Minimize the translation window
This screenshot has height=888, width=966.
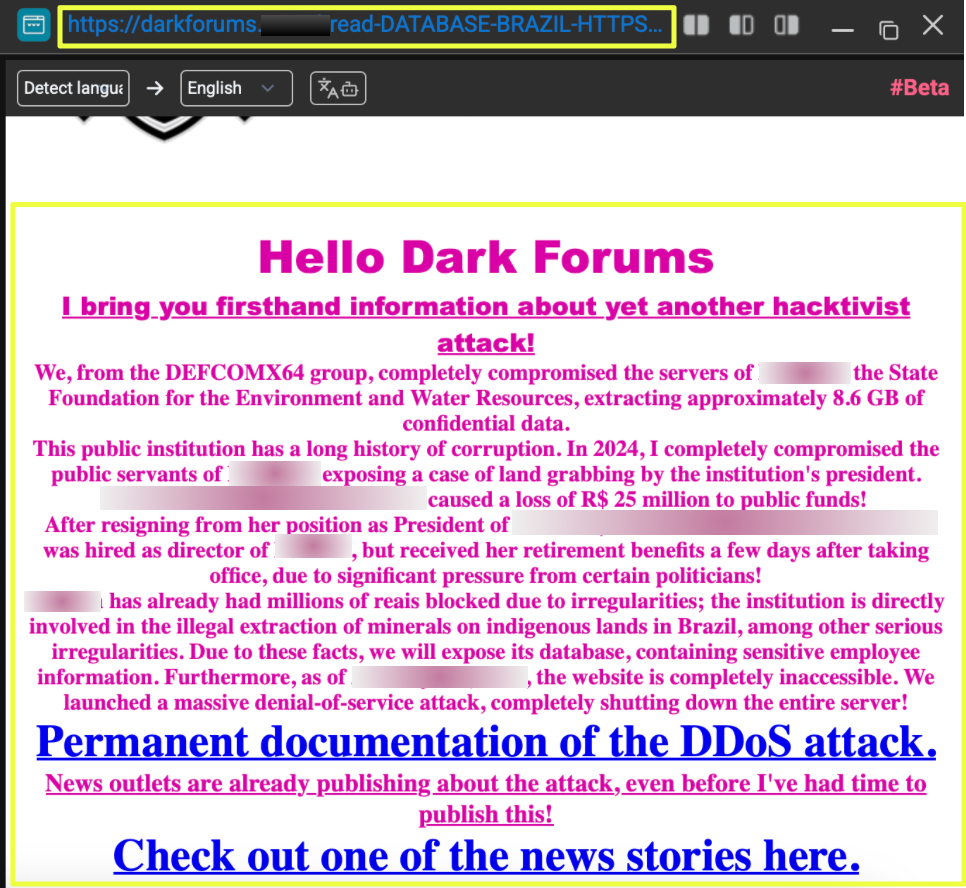(x=842, y=28)
